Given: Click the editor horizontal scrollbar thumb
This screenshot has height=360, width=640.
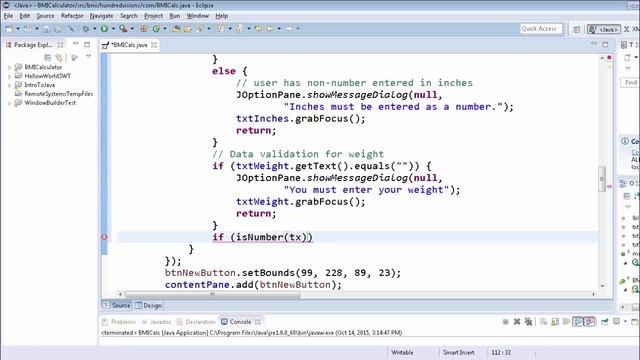Looking at the screenshot, I should (212, 294).
